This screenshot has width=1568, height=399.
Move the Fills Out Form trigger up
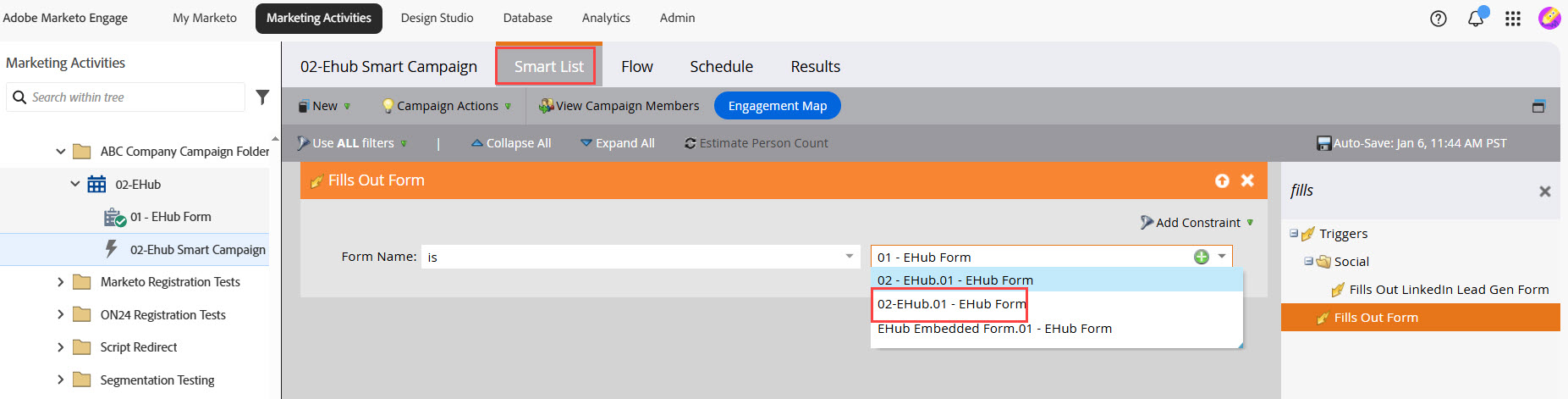click(1222, 180)
